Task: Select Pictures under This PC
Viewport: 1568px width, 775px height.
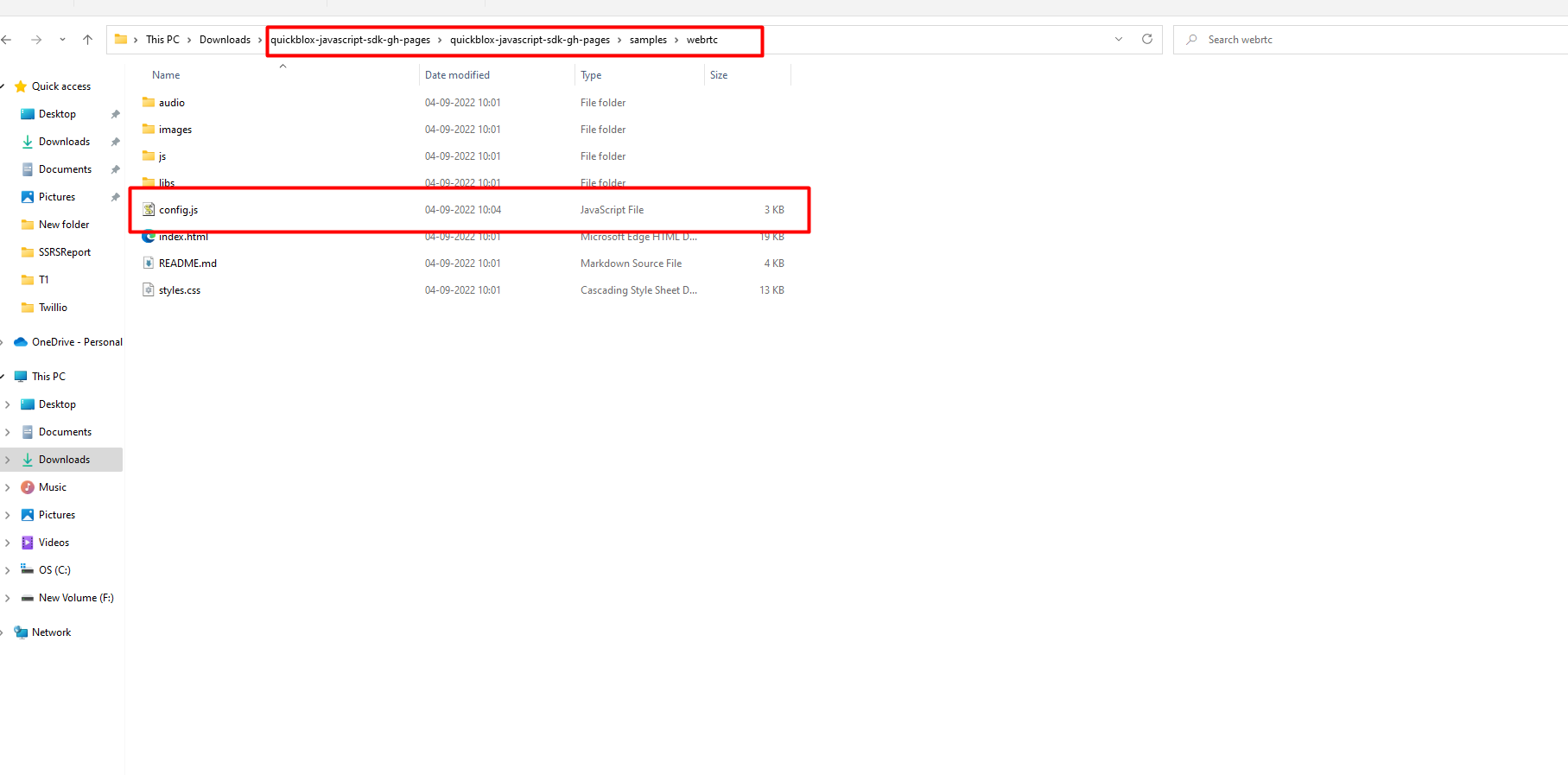Action: click(57, 515)
